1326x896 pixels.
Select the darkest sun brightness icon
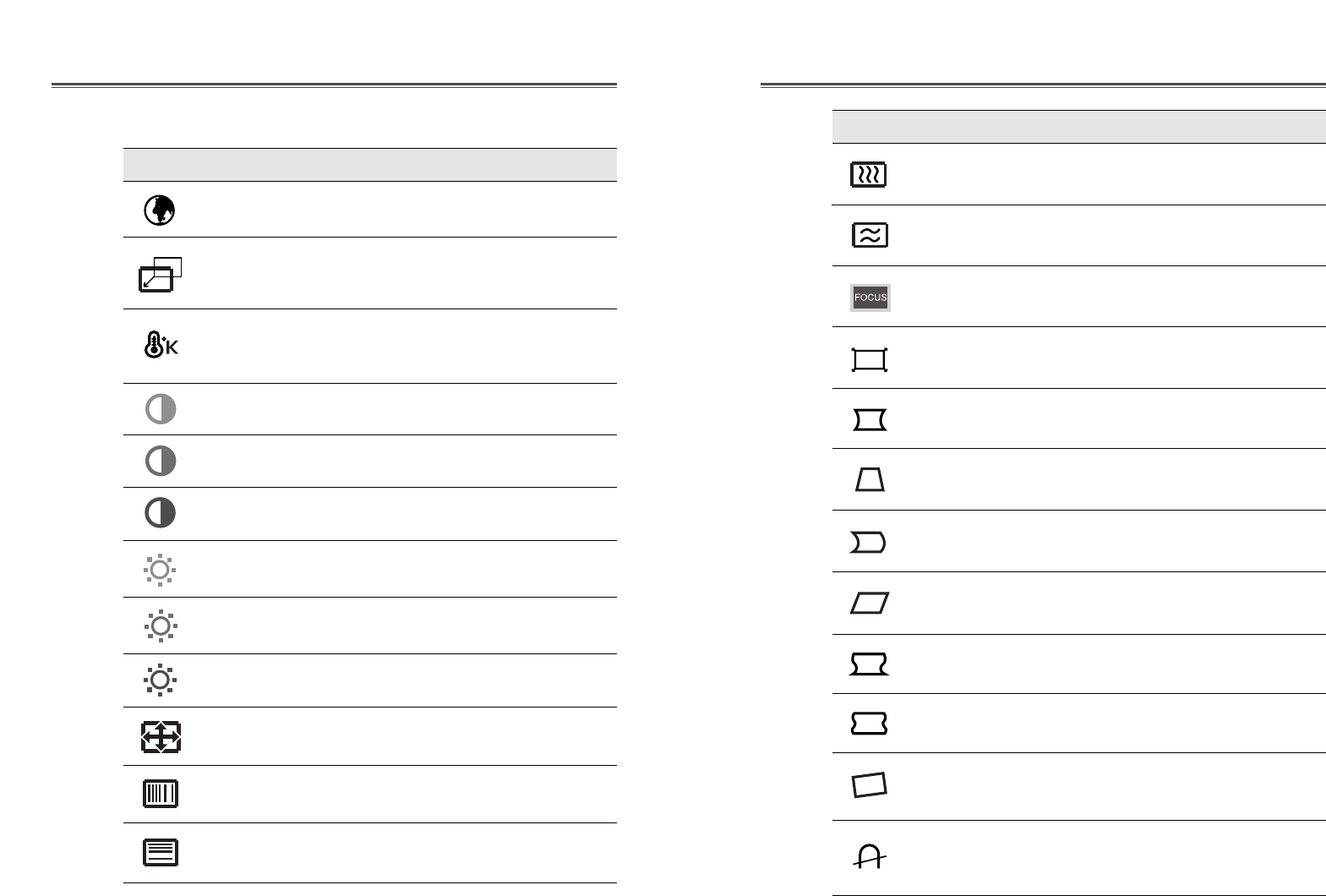(x=160, y=680)
